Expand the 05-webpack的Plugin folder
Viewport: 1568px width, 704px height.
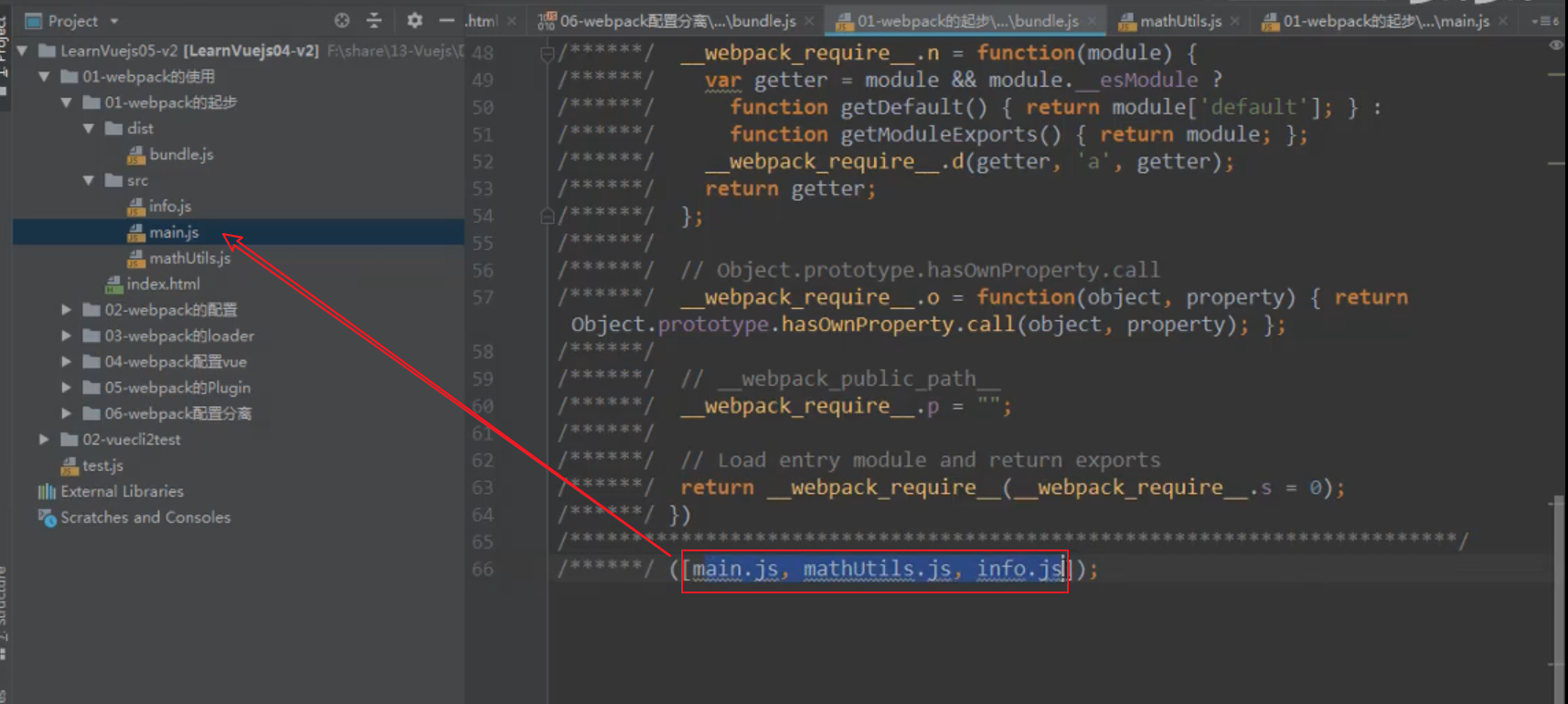point(66,388)
